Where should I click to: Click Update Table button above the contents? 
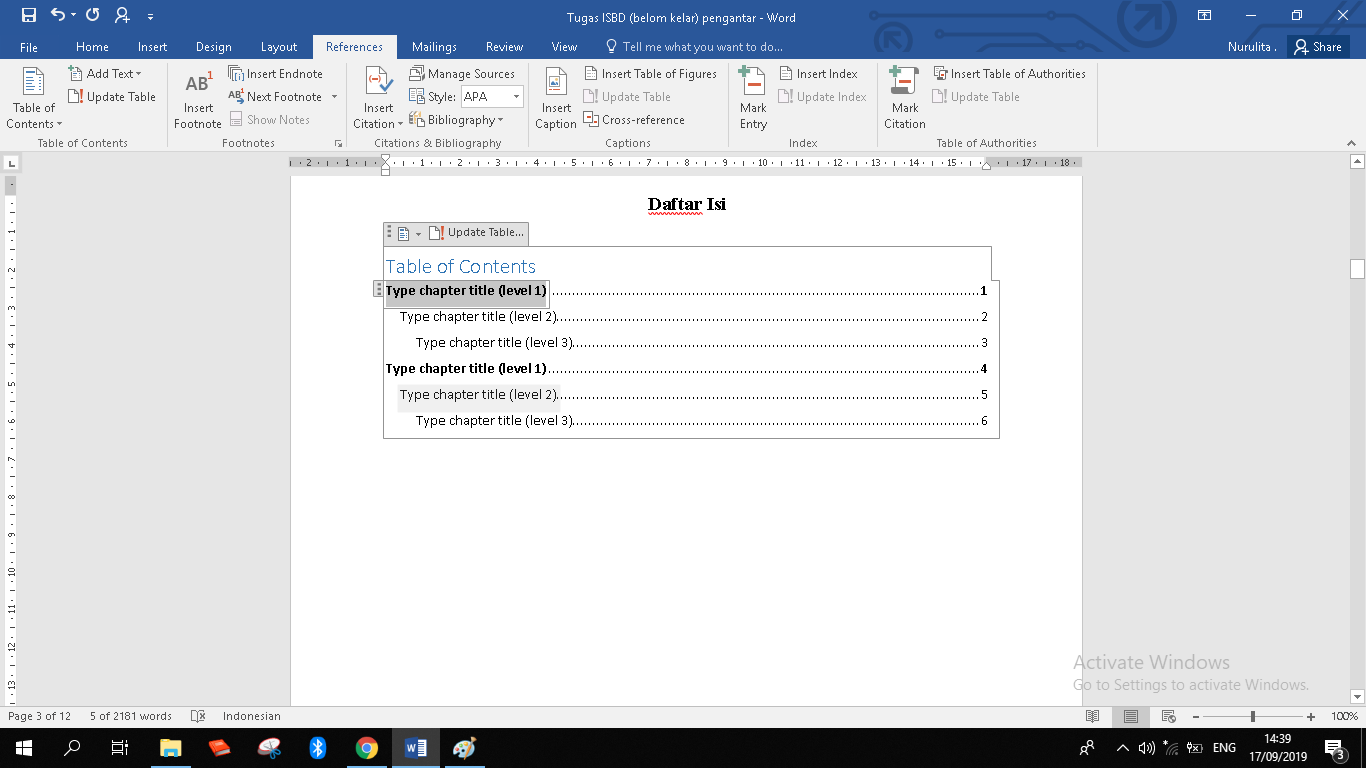coord(476,233)
